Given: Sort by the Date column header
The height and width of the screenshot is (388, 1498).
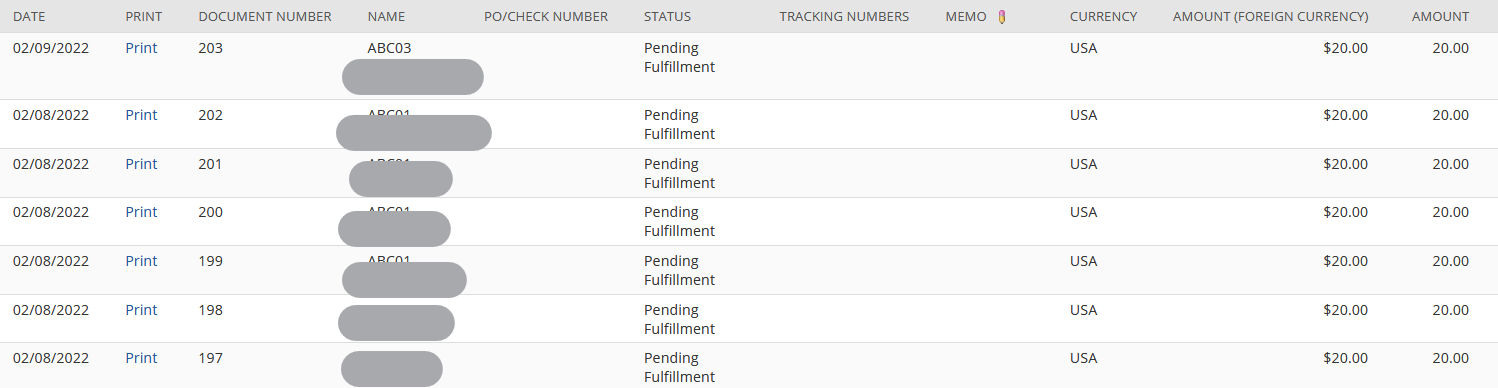Looking at the screenshot, I should click(29, 17).
